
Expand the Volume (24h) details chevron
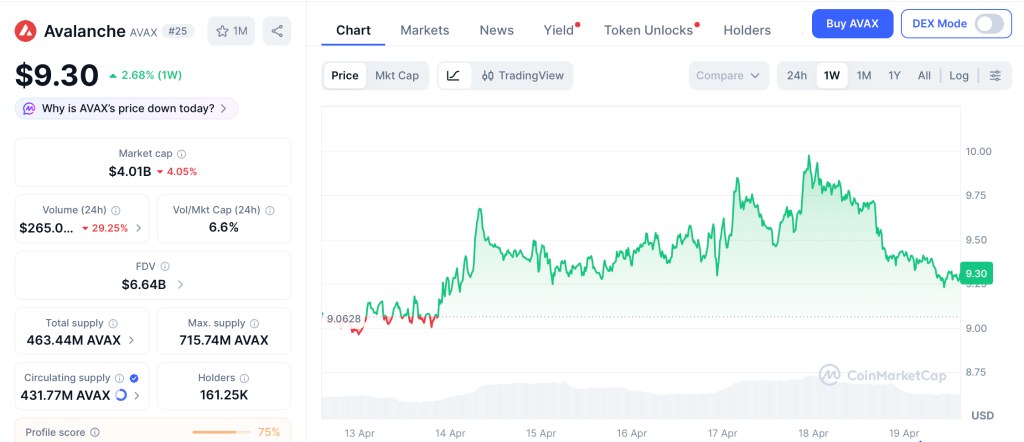click(138, 228)
